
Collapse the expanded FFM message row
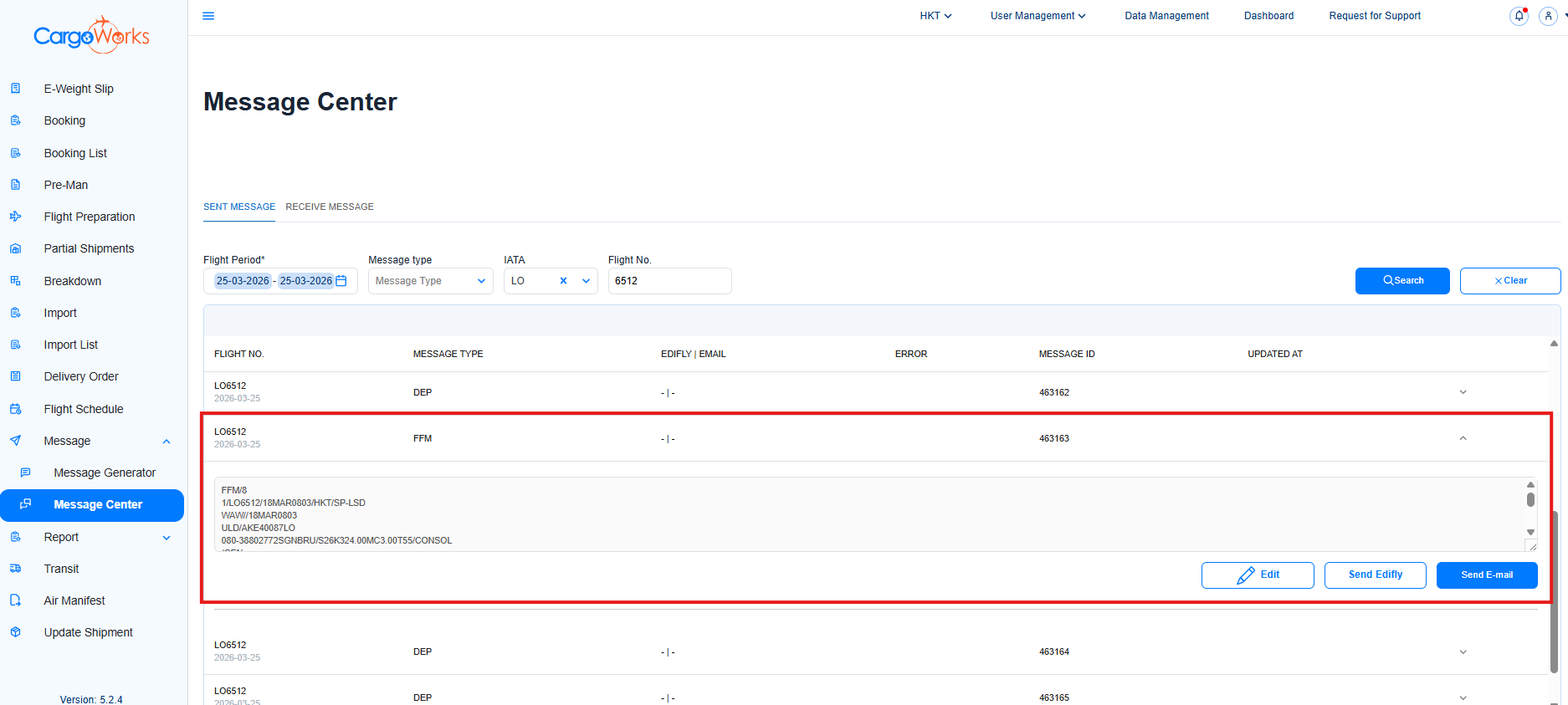pyautogui.click(x=1463, y=438)
